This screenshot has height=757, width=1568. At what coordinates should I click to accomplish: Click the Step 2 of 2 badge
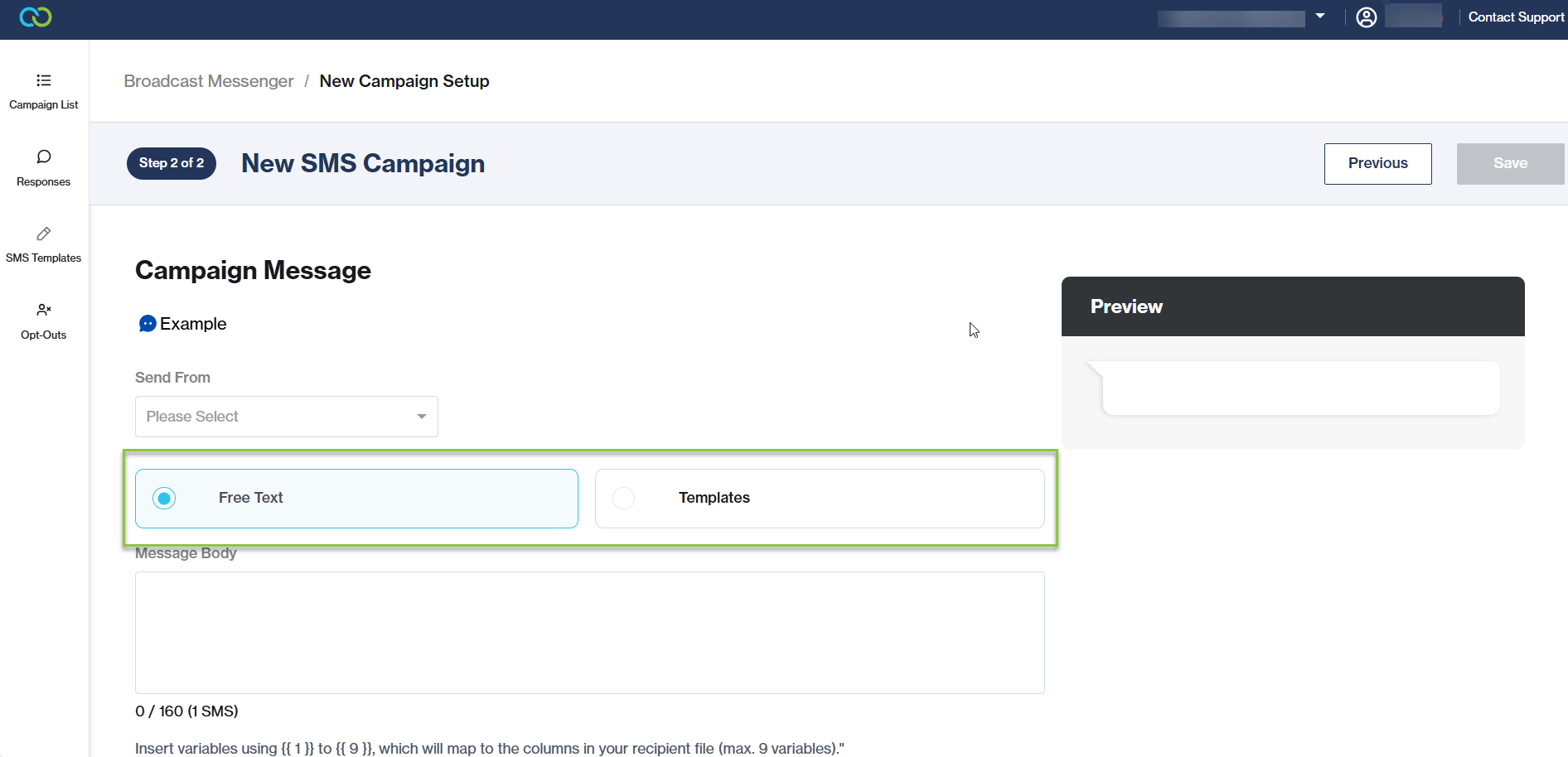172,163
